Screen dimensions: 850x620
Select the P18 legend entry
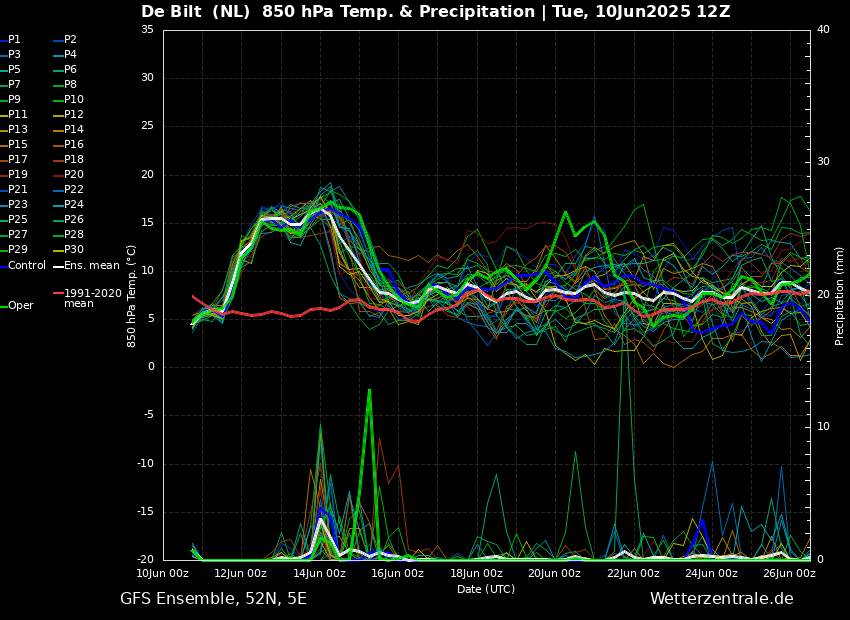(x=74, y=160)
